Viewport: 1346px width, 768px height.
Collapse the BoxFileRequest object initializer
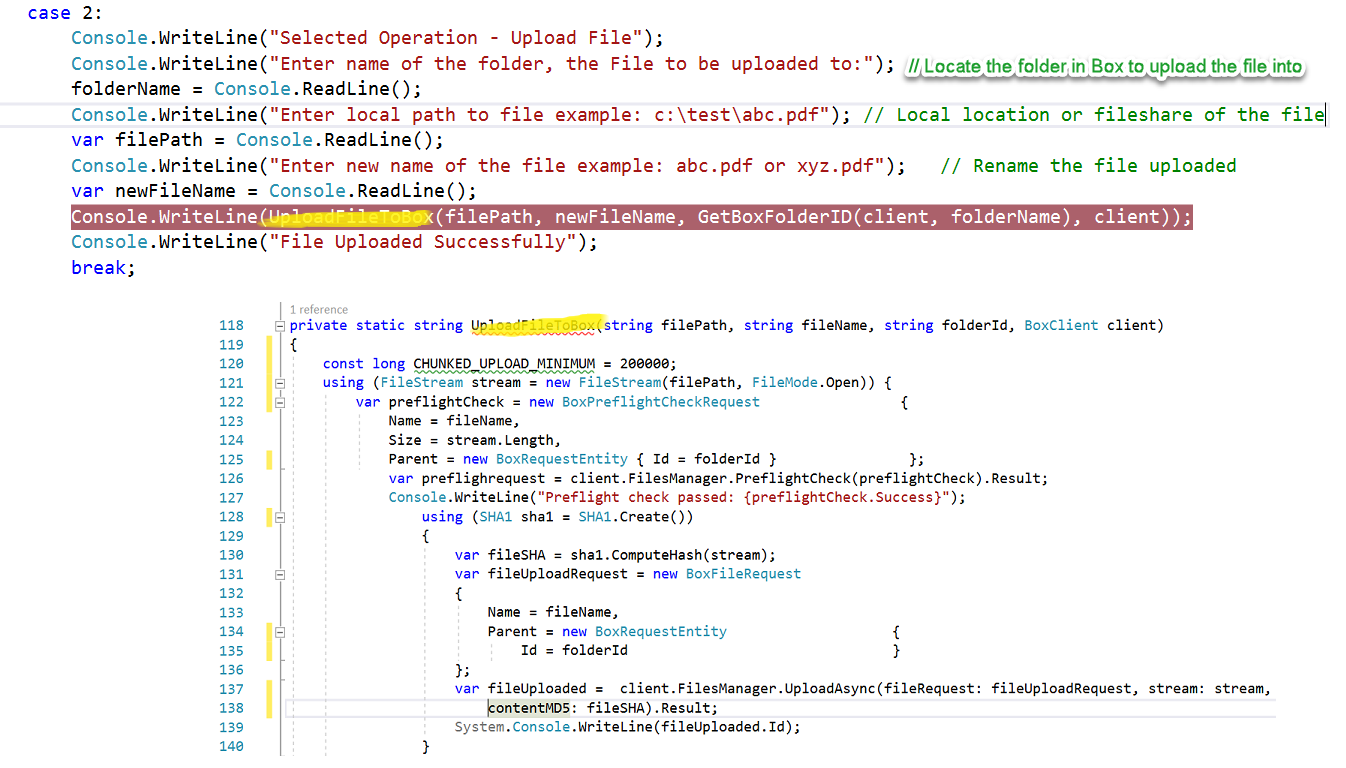pyautogui.click(x=280, y=573)
